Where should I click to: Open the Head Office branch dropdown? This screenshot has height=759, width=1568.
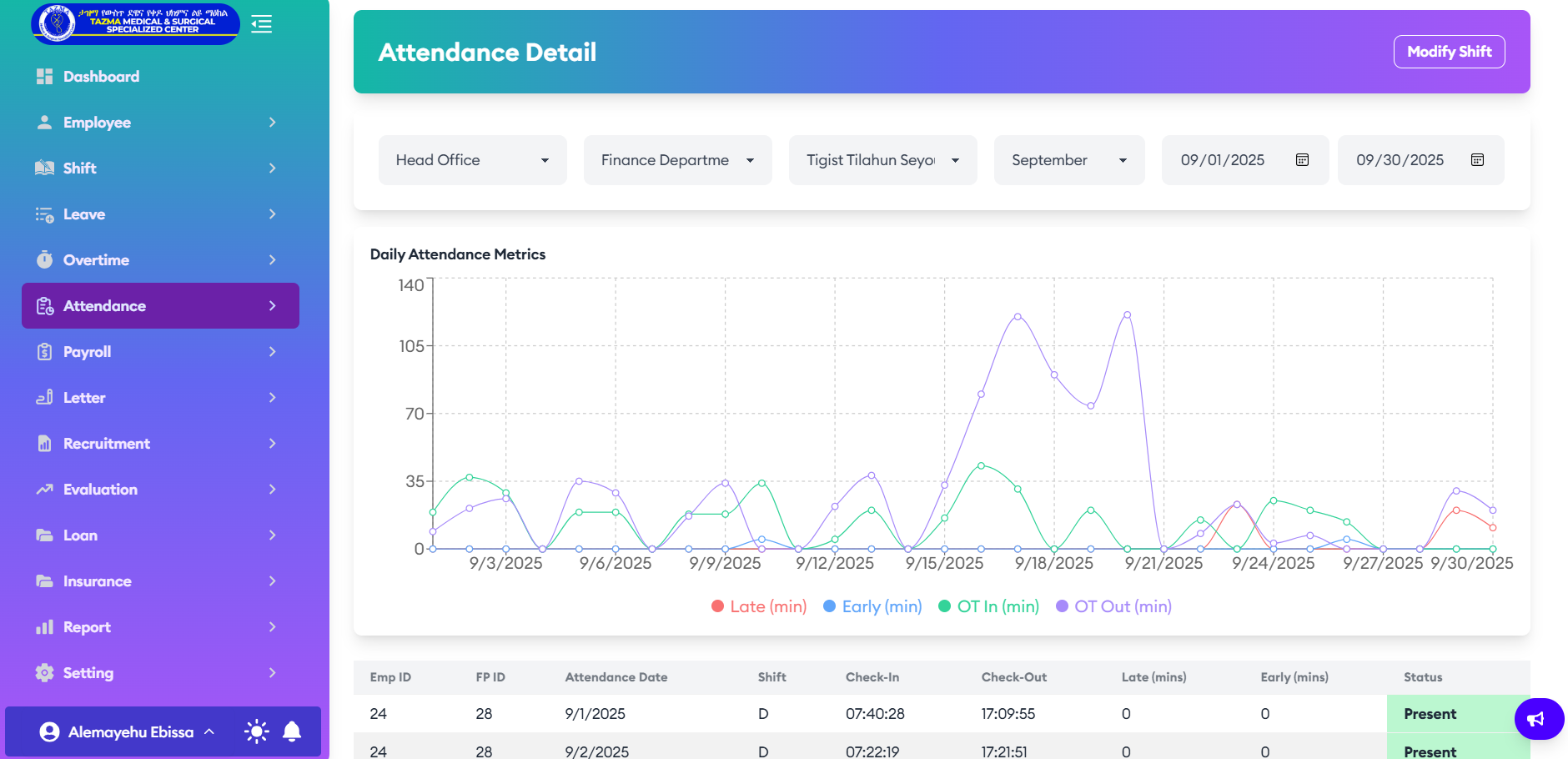[x=472, y=160]
